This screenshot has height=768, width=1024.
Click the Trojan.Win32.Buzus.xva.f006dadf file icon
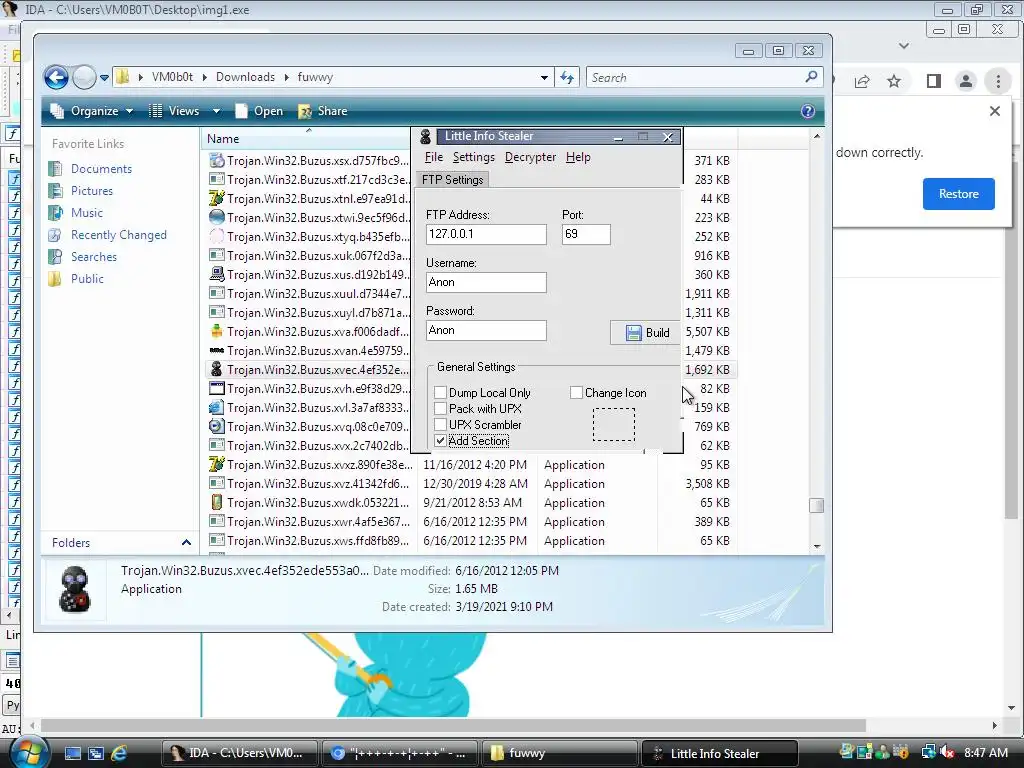click(217, 331)
